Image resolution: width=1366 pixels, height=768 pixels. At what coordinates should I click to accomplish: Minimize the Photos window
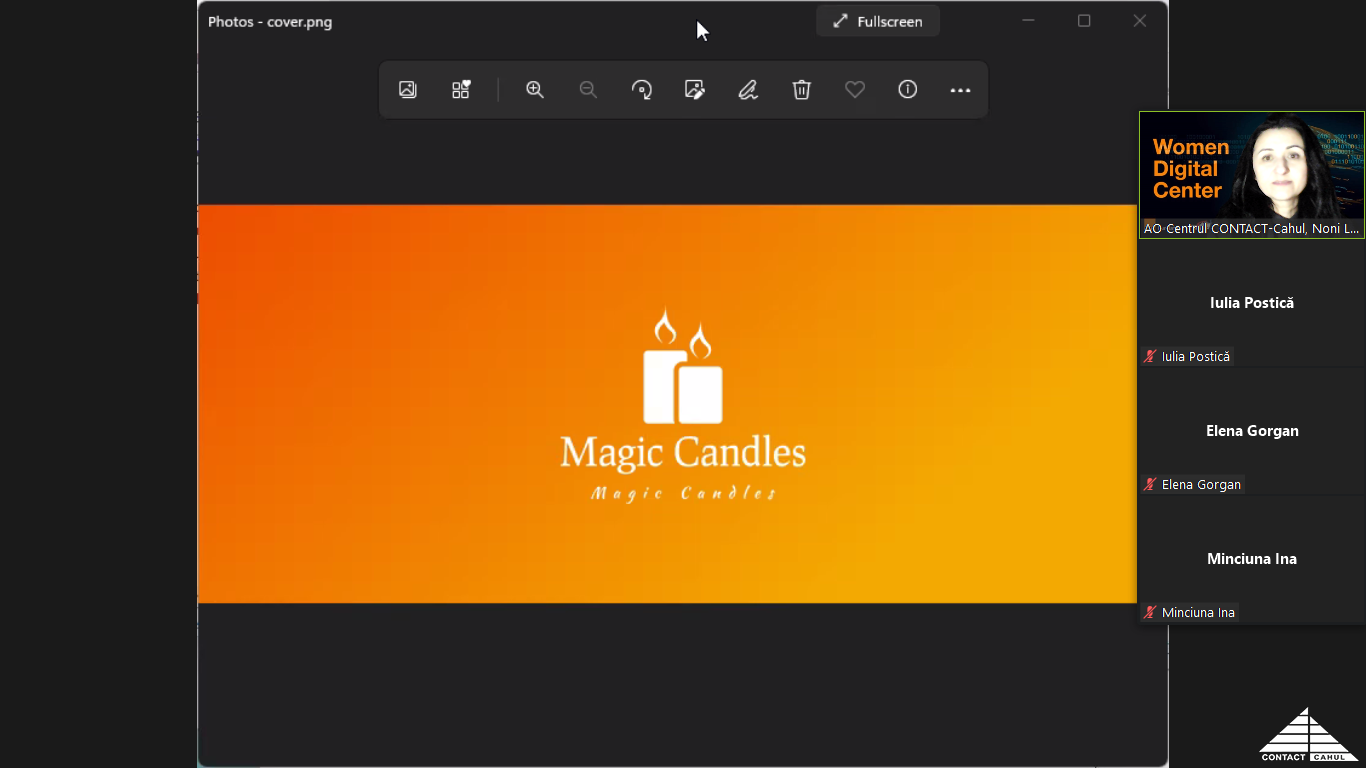point(1028,21)
